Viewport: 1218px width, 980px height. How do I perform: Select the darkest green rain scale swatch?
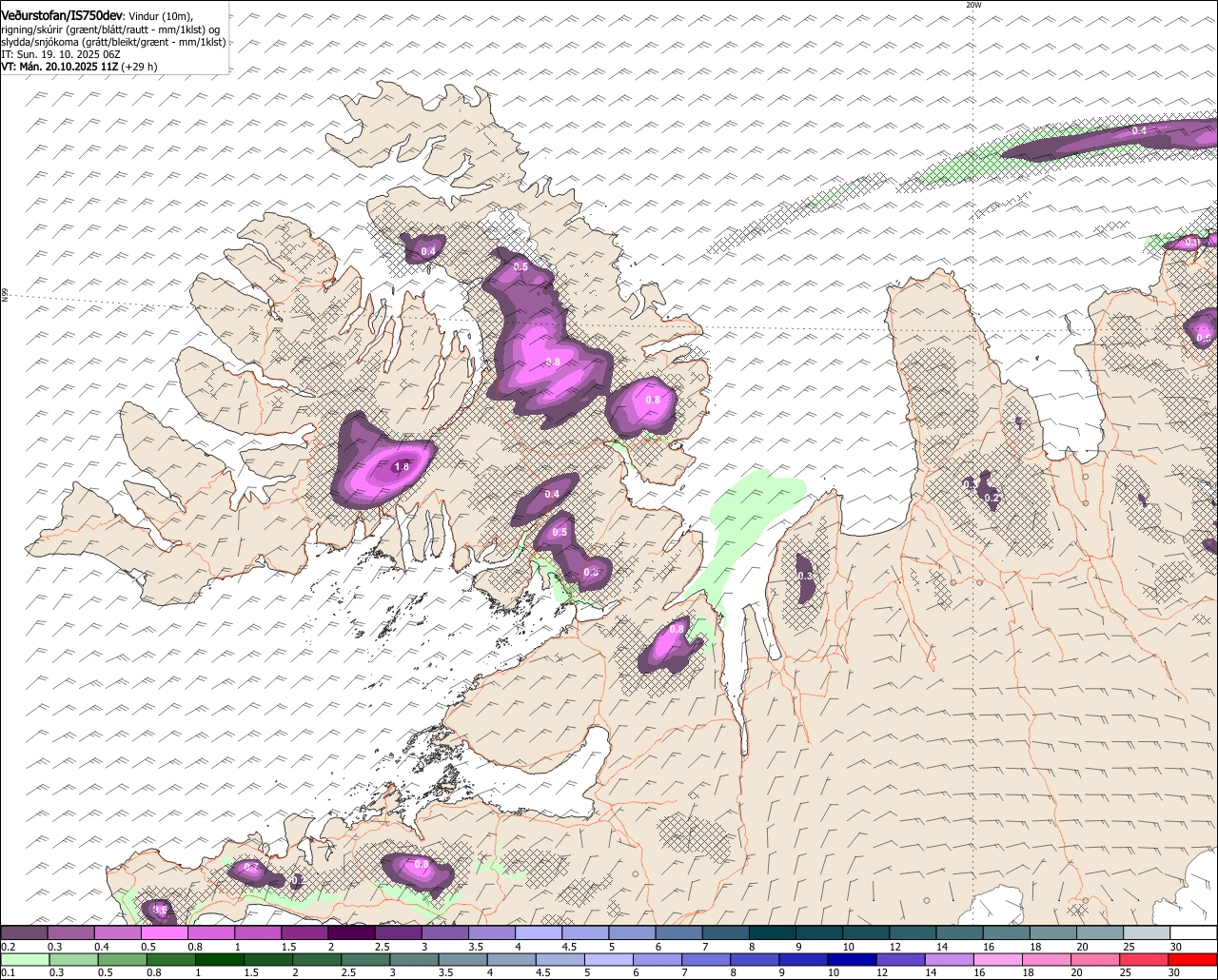(x=220, y=959)
